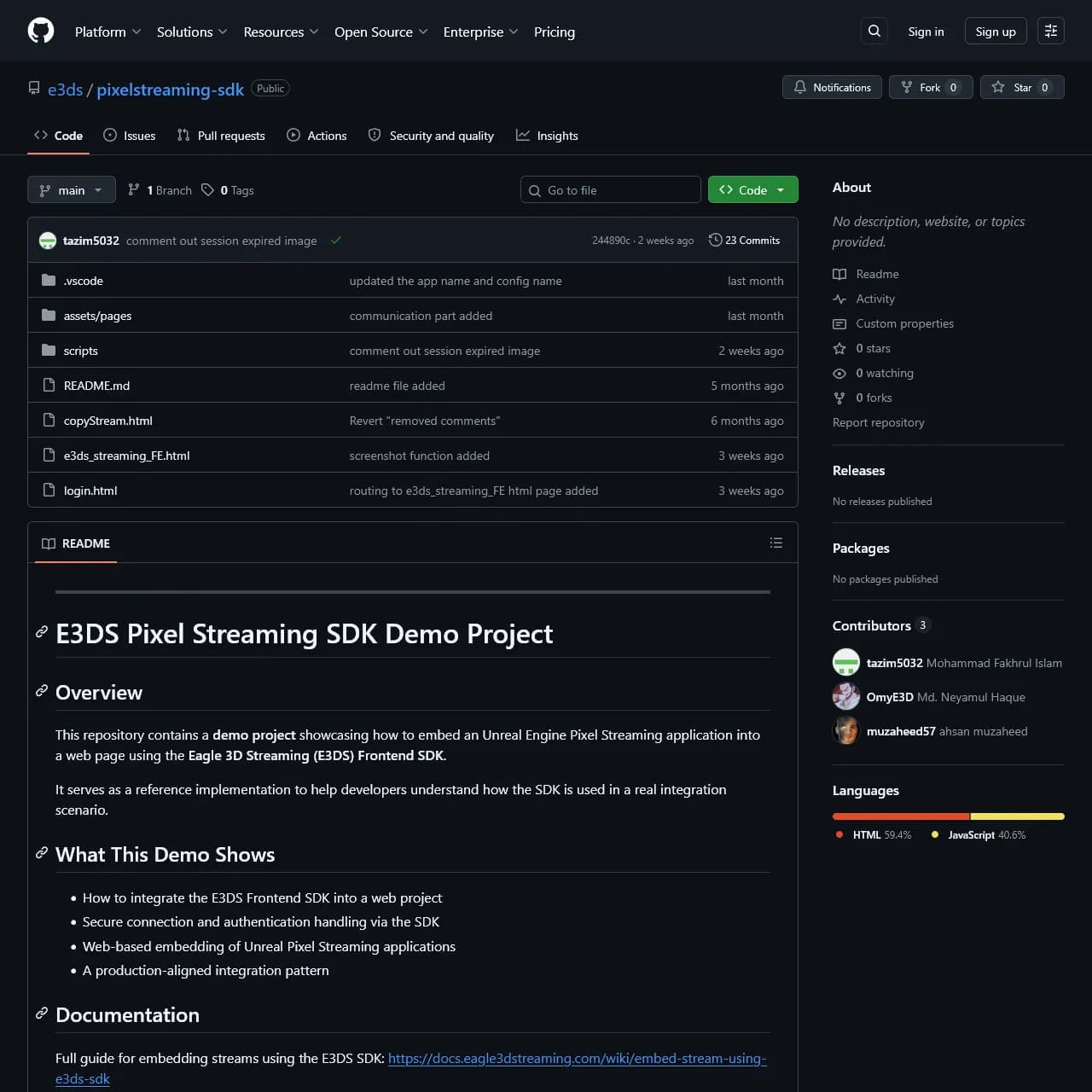Click the OmyE3D contributor avatar
The image size is (1092, 1092).
[846, 696]
